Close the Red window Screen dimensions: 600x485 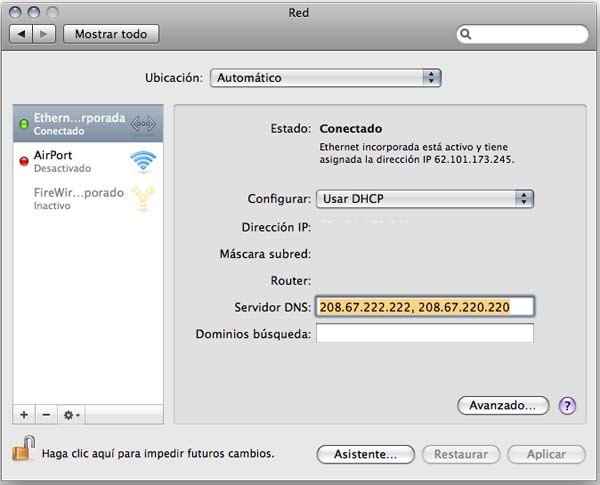15,13
